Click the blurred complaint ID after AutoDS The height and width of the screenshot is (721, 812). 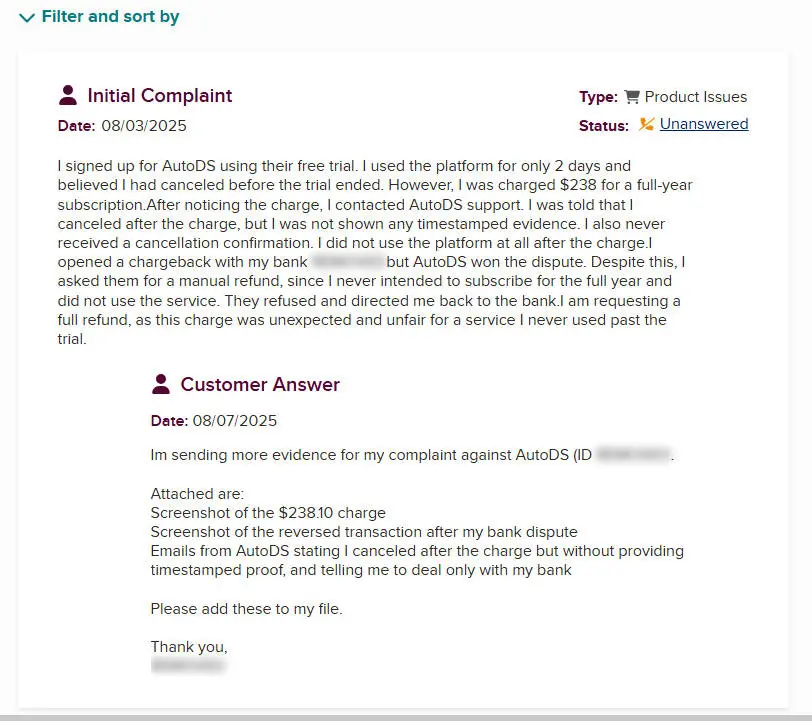tap(634, 455)
